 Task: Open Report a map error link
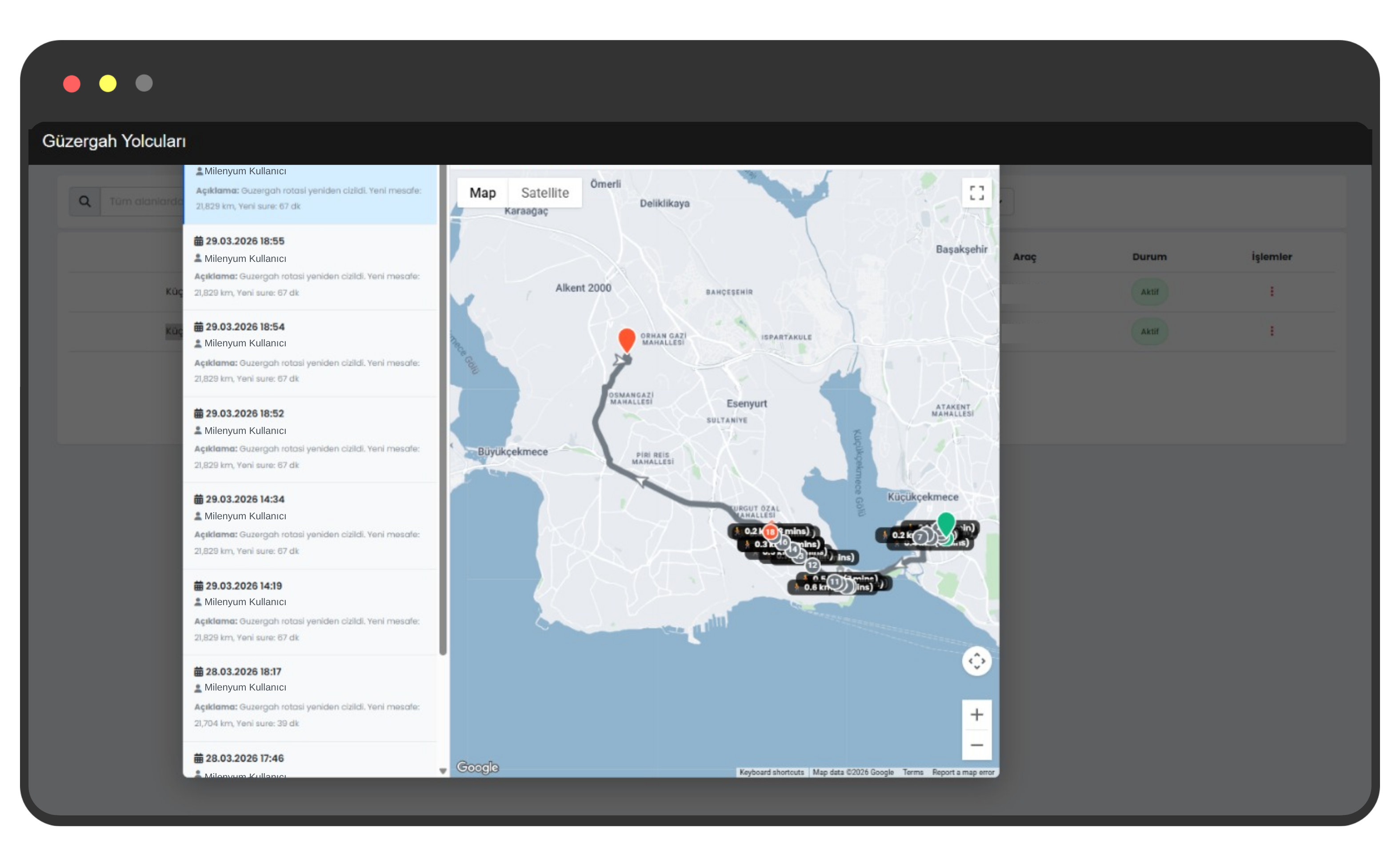coord(963,772)
